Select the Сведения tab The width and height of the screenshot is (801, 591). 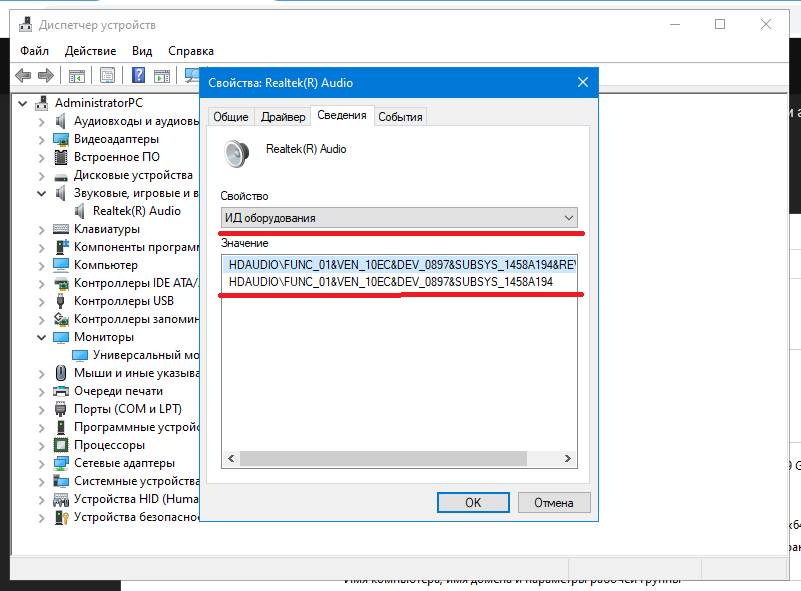pyautogui.click(x=342, y=115)
